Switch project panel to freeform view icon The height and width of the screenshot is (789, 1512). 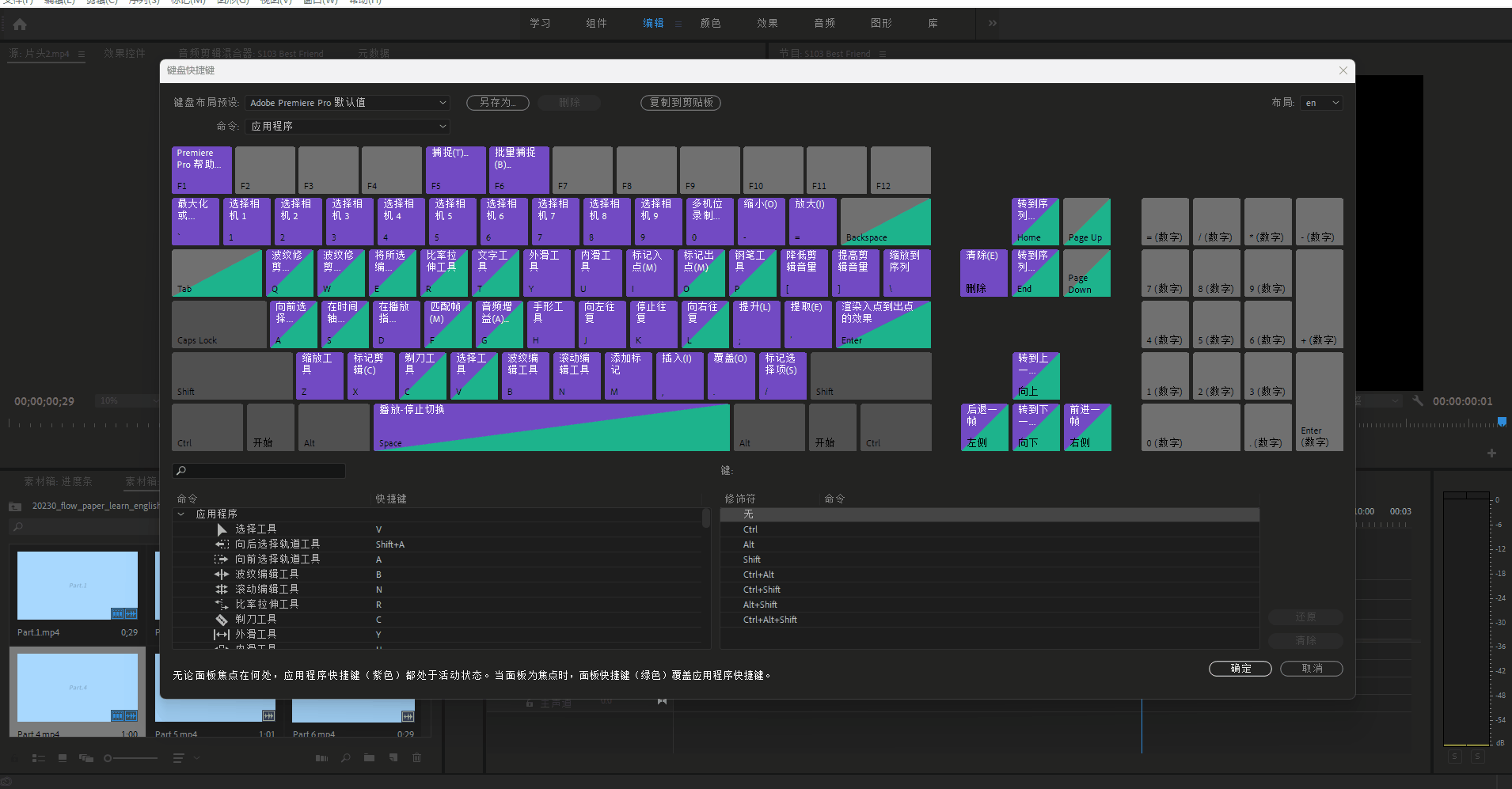(x=86, y=758)
